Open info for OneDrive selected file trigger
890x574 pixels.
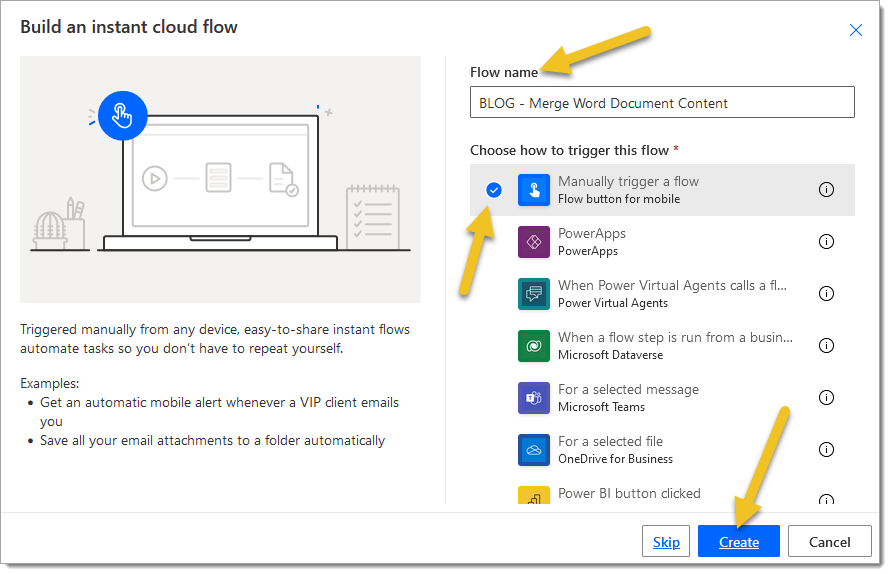(x=826, y=450)
